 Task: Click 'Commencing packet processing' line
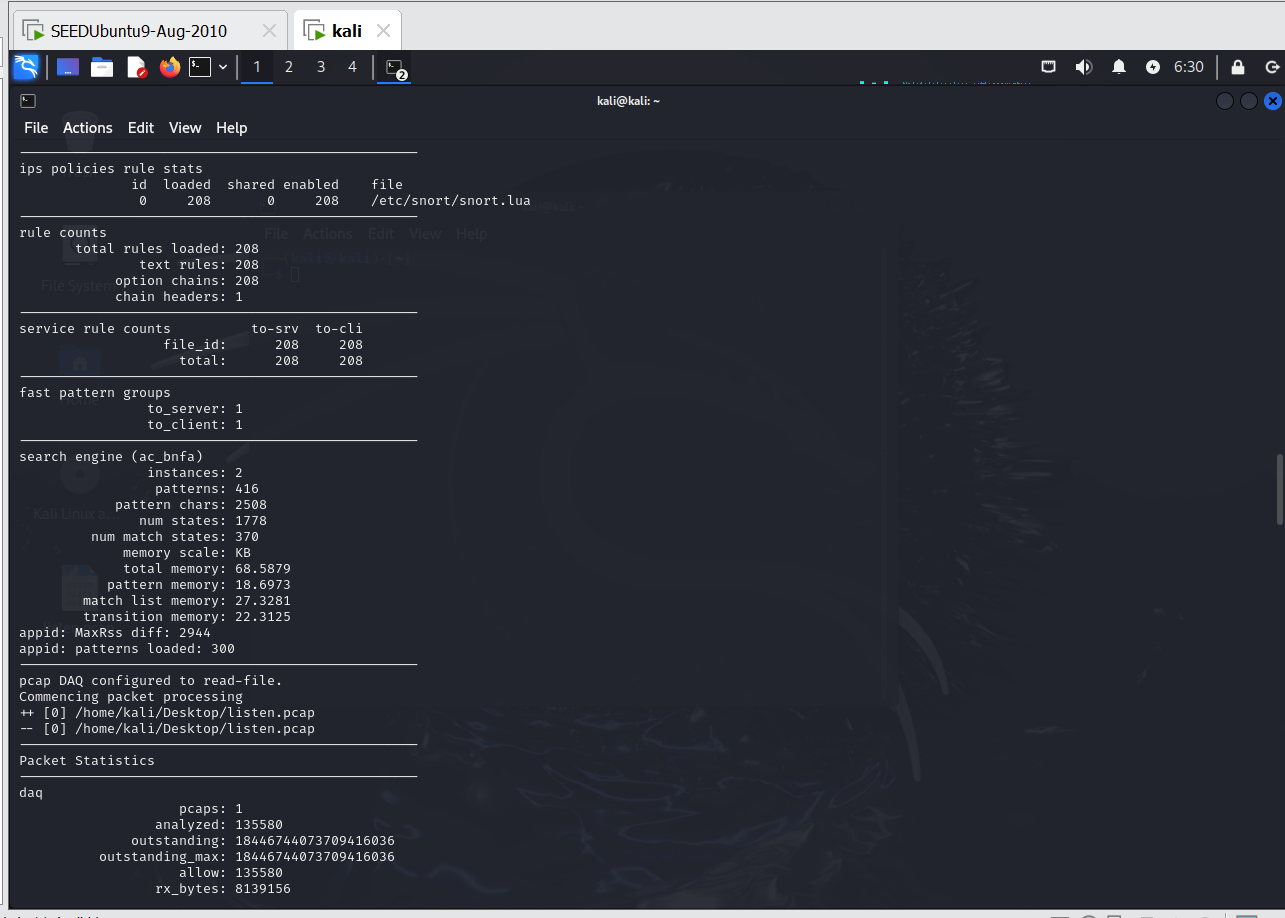click(131, 697)
